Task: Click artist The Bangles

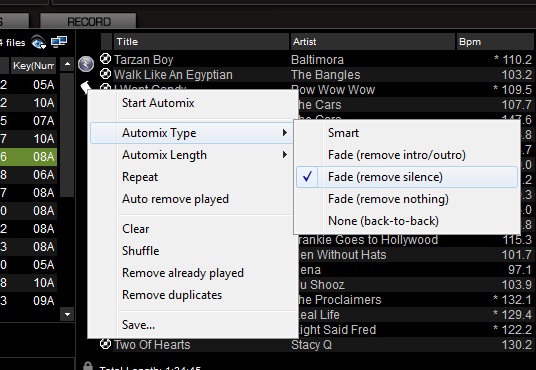Action: [x=325, y=75]
